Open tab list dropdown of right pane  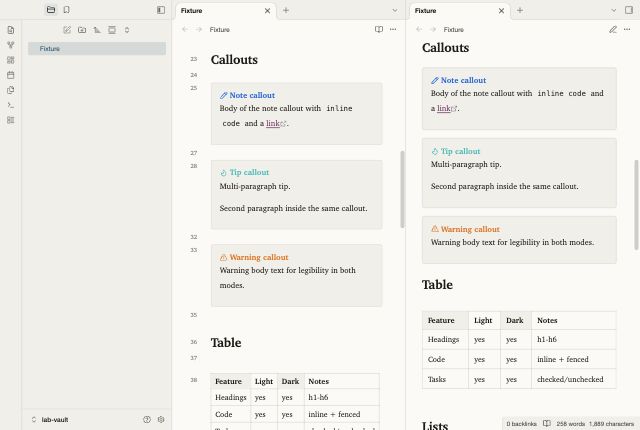point(613,10)
